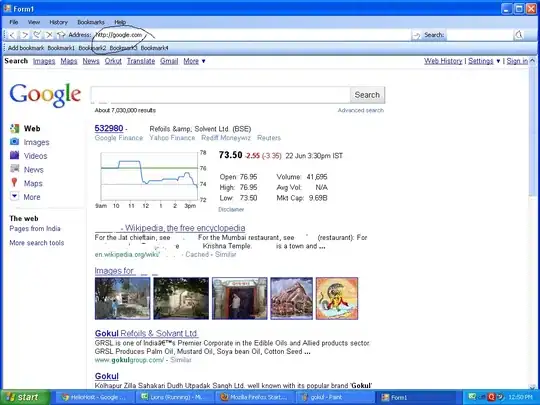
Task: Expand the sidebar More arrow icon
Action: 14,196
